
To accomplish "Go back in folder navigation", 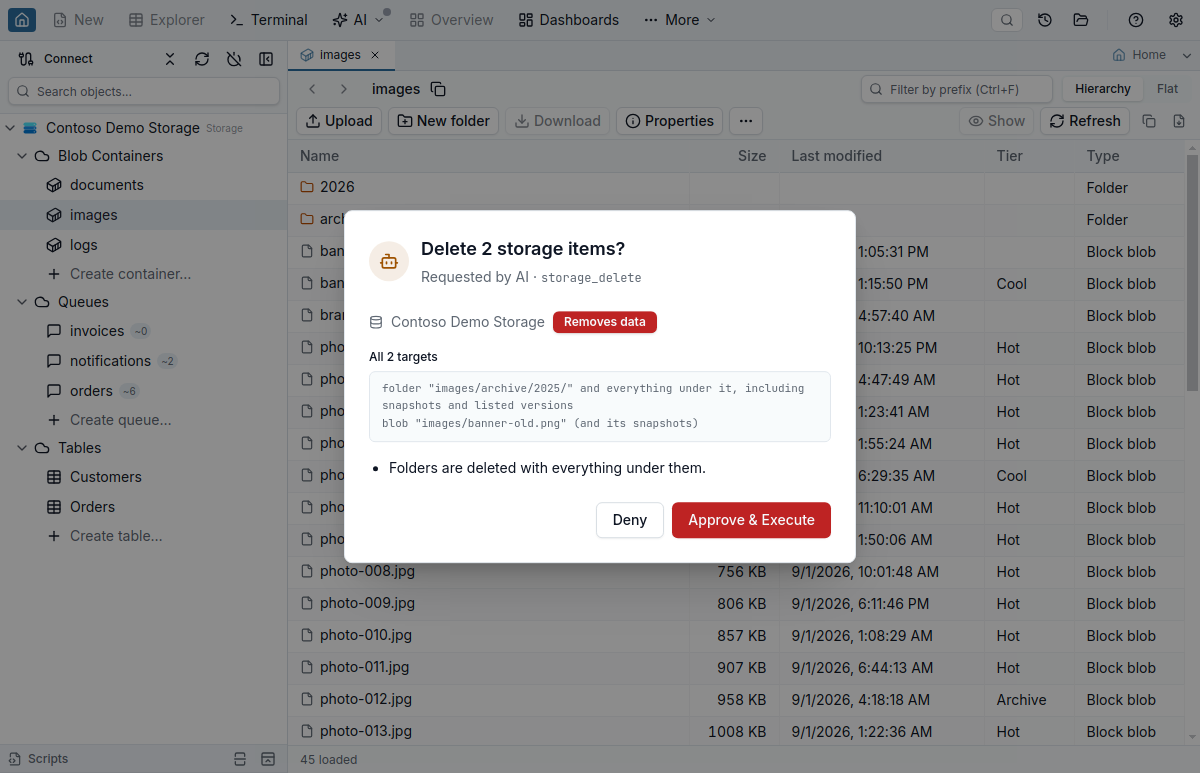I will pos(313,89).
